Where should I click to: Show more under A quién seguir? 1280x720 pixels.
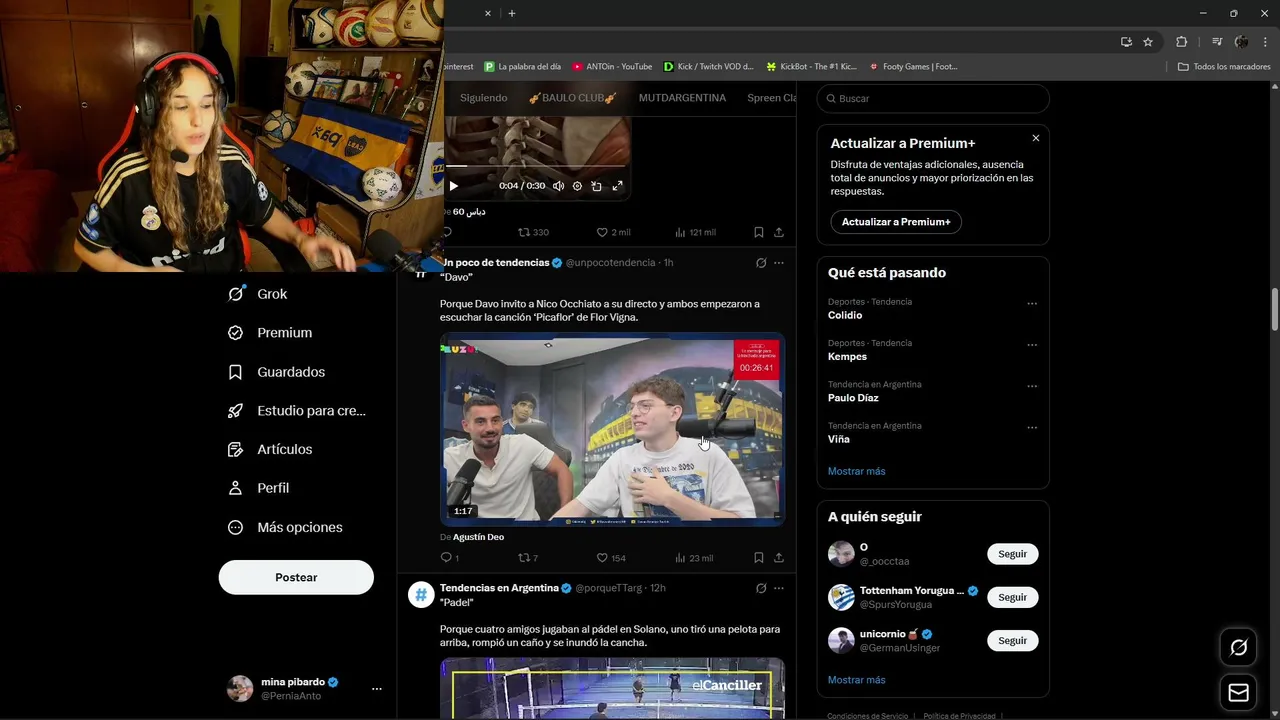click(856, 680)
